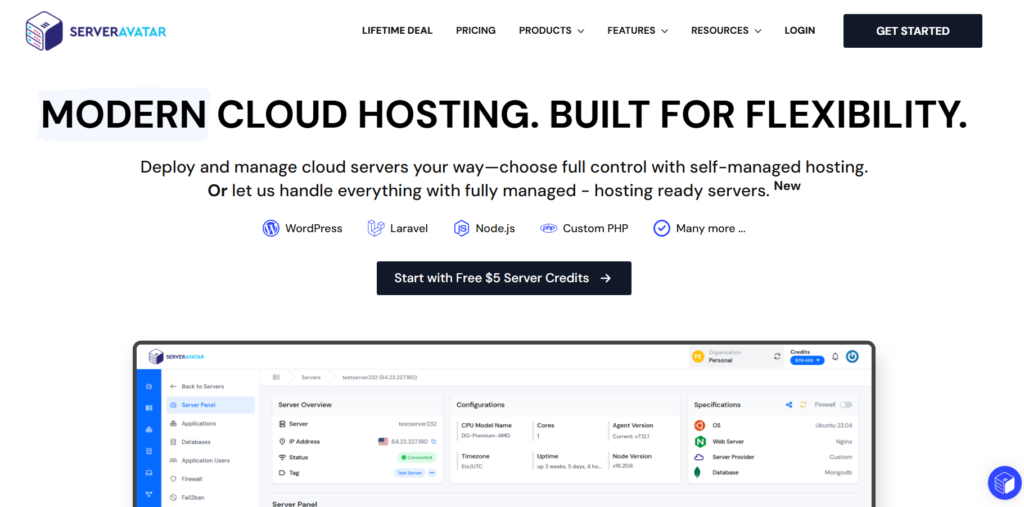Click the New superscript label
The image size is (1024, 507).
[787, 186]
